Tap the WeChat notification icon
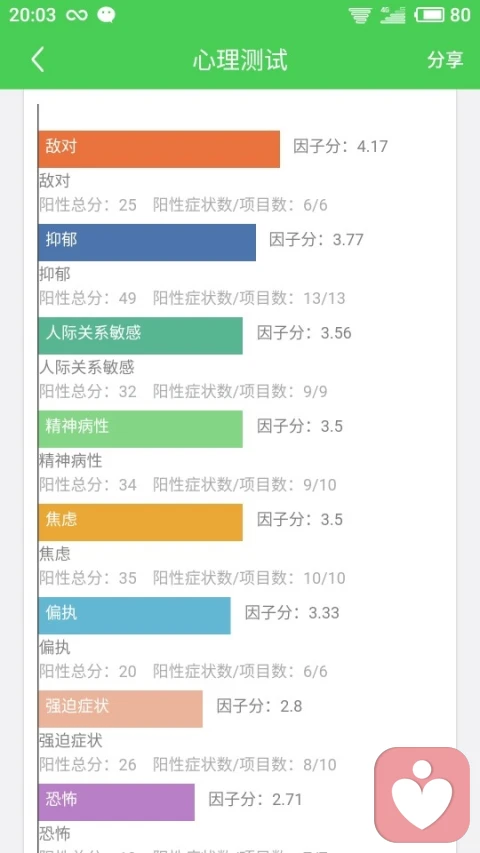The width and height of the screenshot is (480, 853). 106,15
